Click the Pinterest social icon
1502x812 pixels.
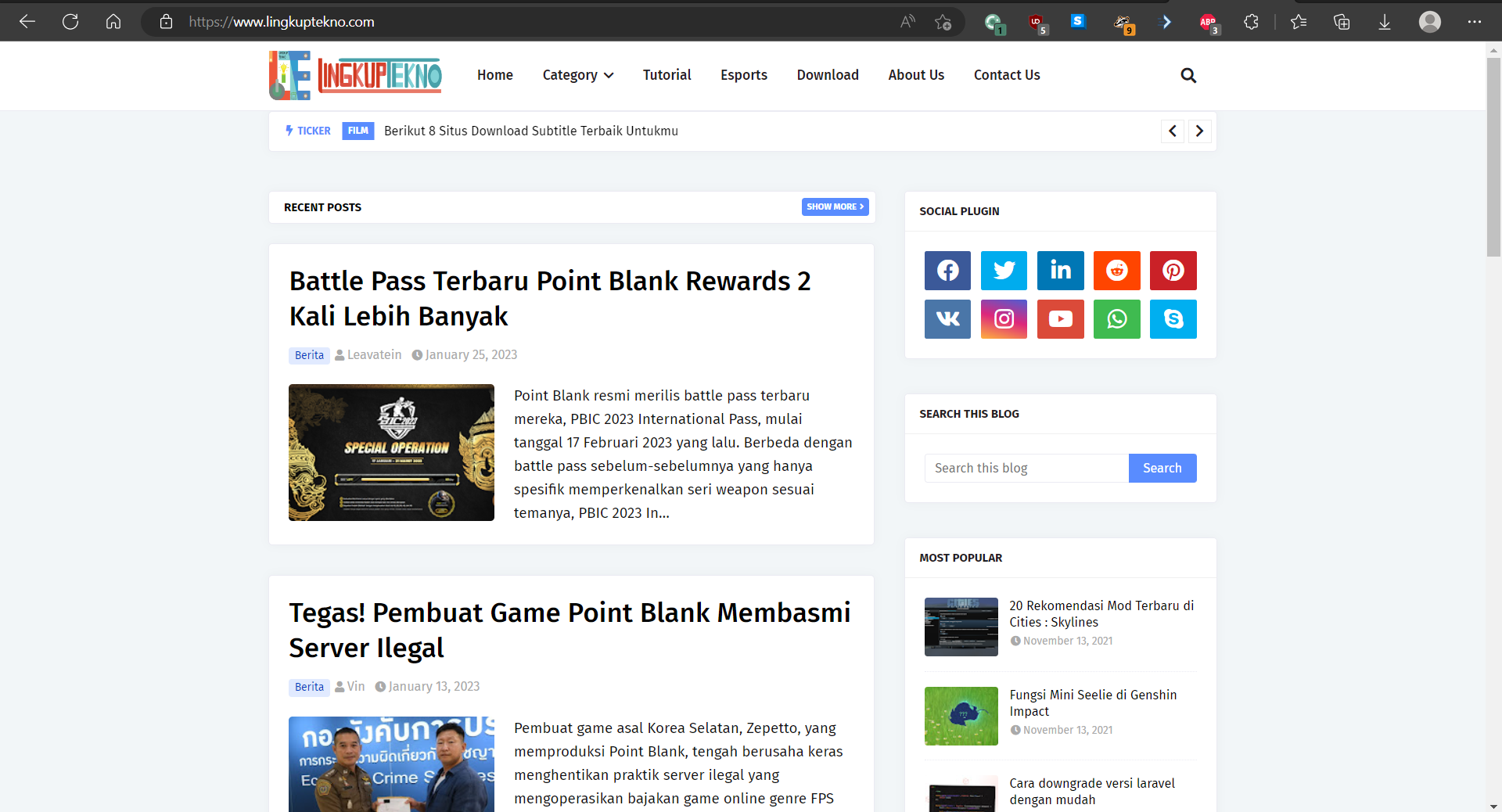pyautogui.click(x=1173, y=271)
